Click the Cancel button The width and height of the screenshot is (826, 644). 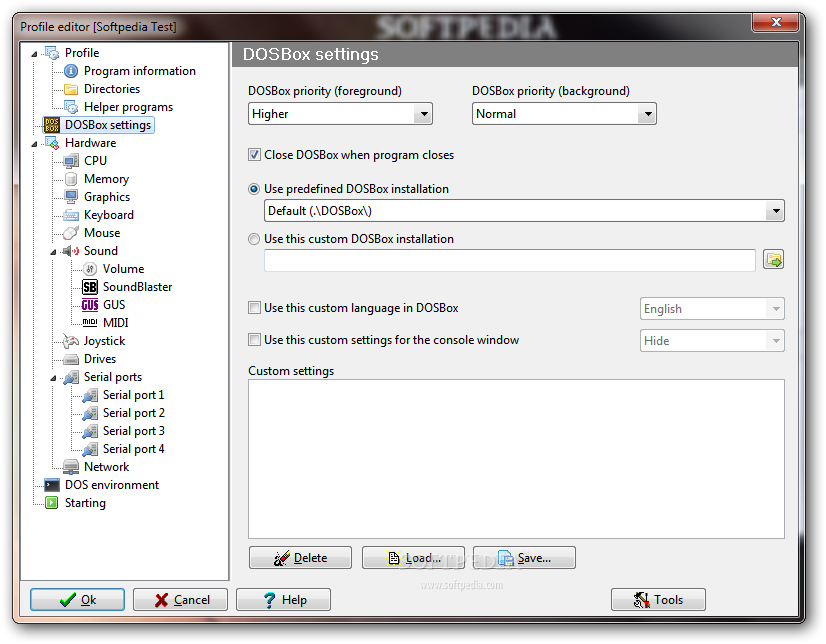click(x=180, y=600)
